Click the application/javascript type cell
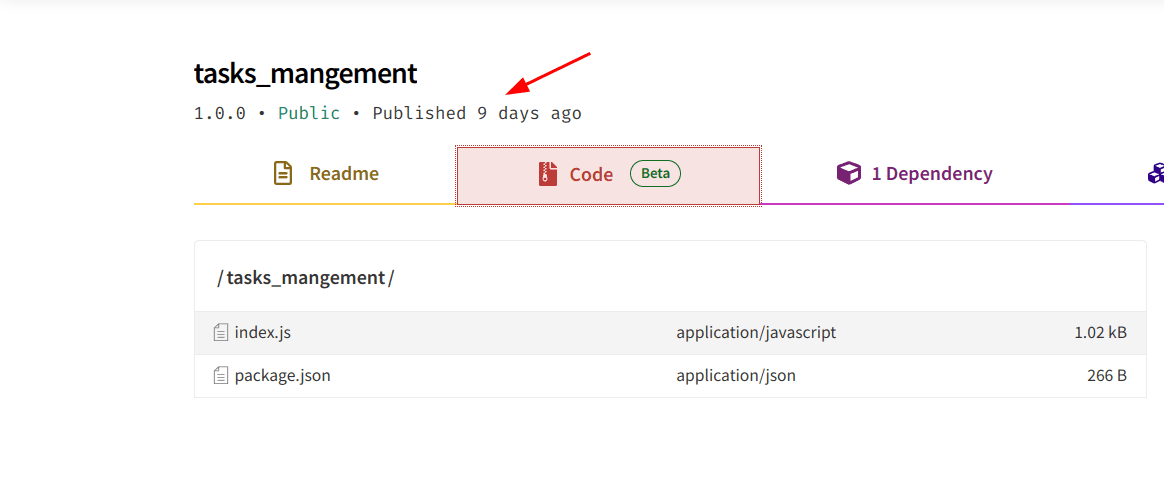 pos(756,332)
